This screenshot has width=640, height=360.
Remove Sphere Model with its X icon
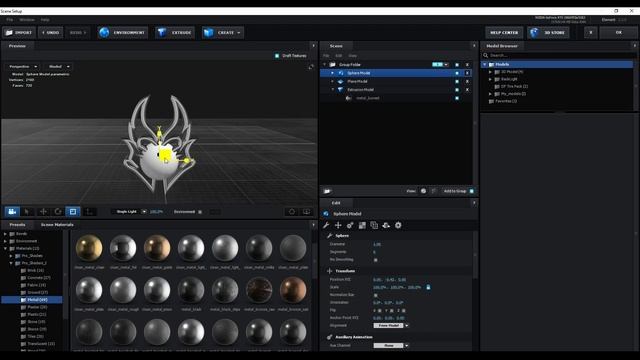(467, 73)
